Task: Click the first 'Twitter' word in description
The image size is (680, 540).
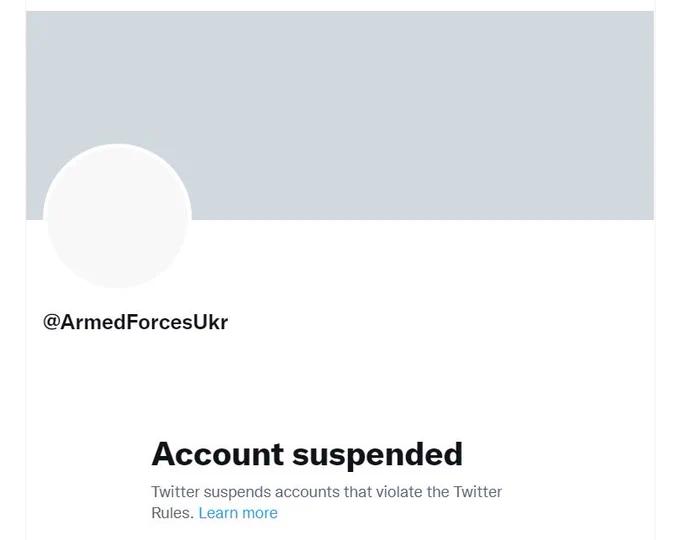Action: pyautogui.click(x=175, y=492)
